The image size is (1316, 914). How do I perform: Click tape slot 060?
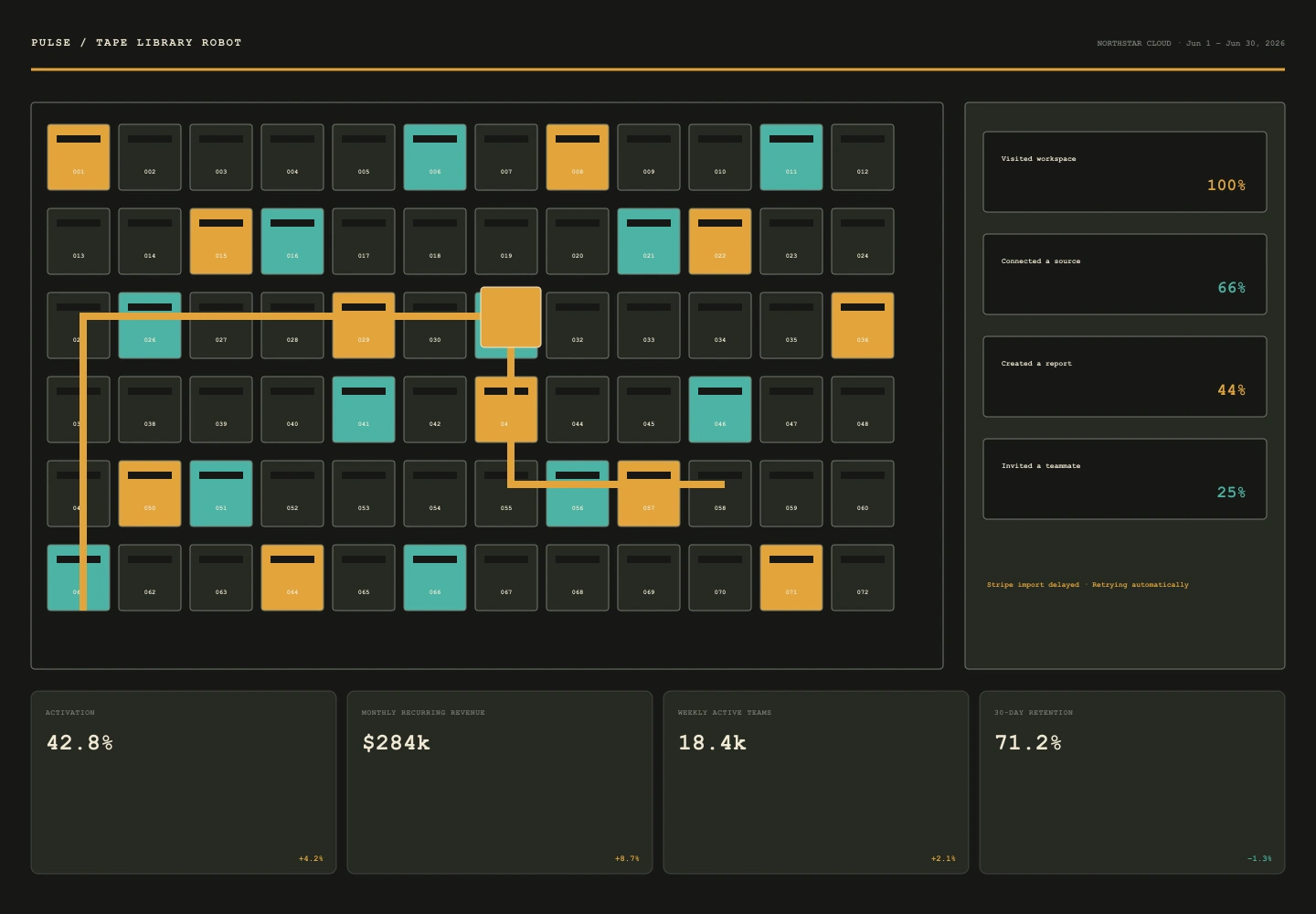tap(863, 494)
